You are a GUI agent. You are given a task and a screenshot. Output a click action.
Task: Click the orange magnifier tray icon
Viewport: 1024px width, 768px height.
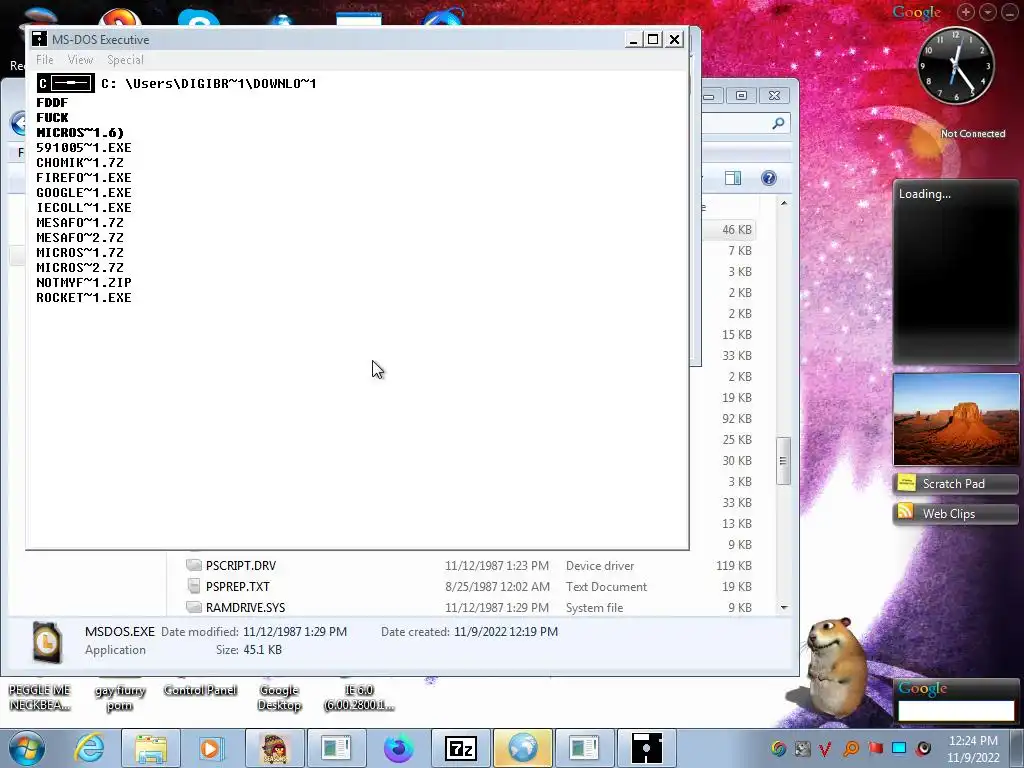851,748
